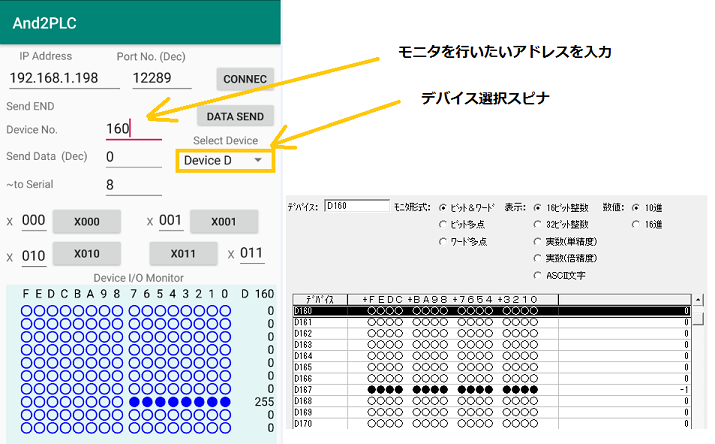Select the ビット&ワード monitor format radio
Screen dimensions: 715x444
443,208
